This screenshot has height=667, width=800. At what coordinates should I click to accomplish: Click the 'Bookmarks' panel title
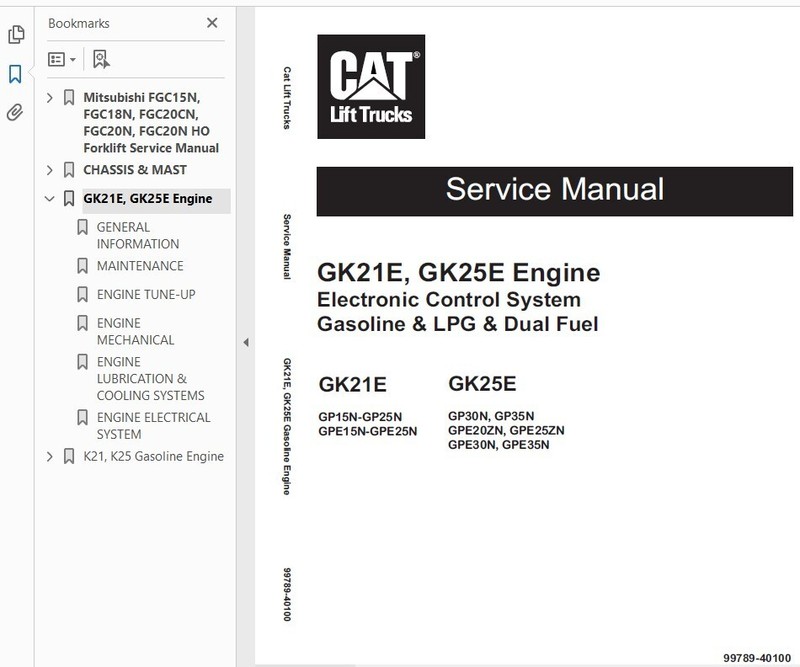tap(79, 23)
